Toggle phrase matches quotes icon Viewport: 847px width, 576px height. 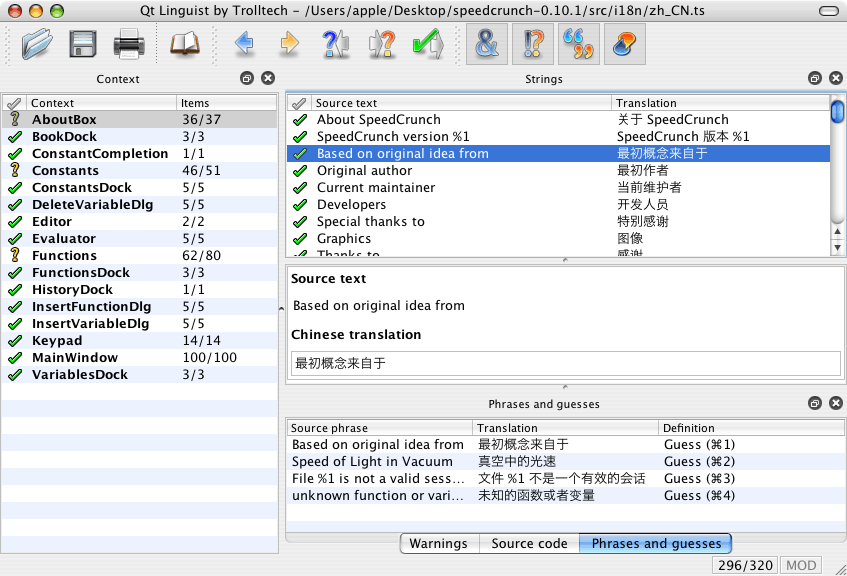(579, 44)
